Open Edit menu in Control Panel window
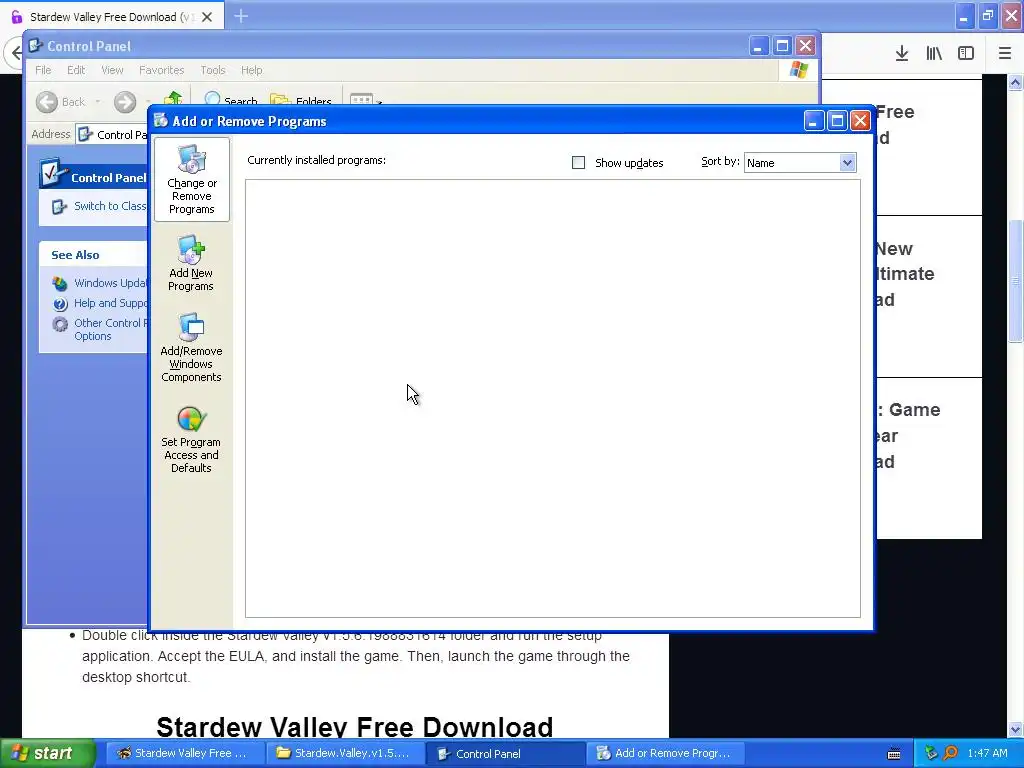Screen dimensions: 1024x768 [x=76, y=70]
